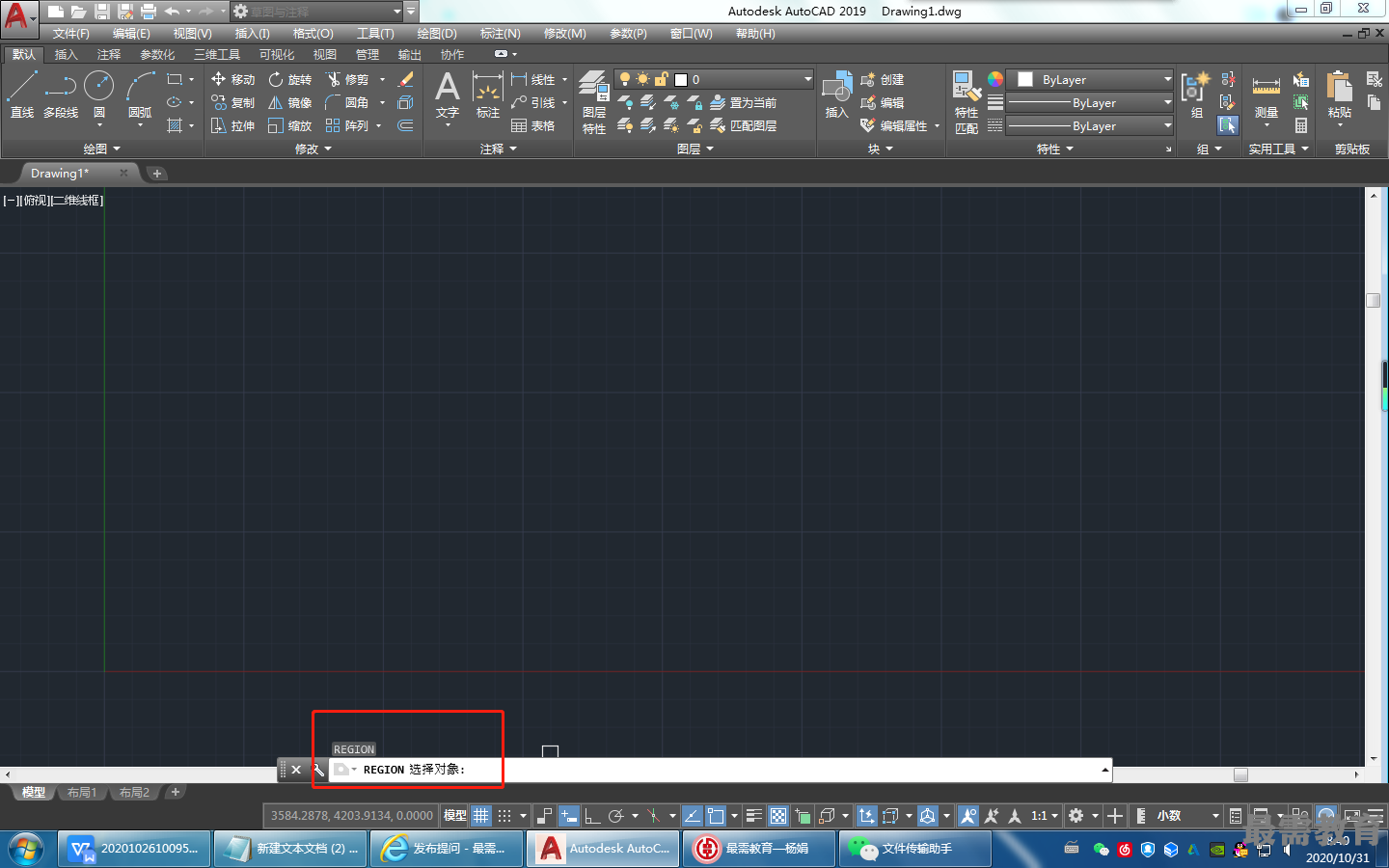Viewport: 1389px width, 868px height.
Task: Click the Array (阵列) tool
Action: click(x=347, y=125)
